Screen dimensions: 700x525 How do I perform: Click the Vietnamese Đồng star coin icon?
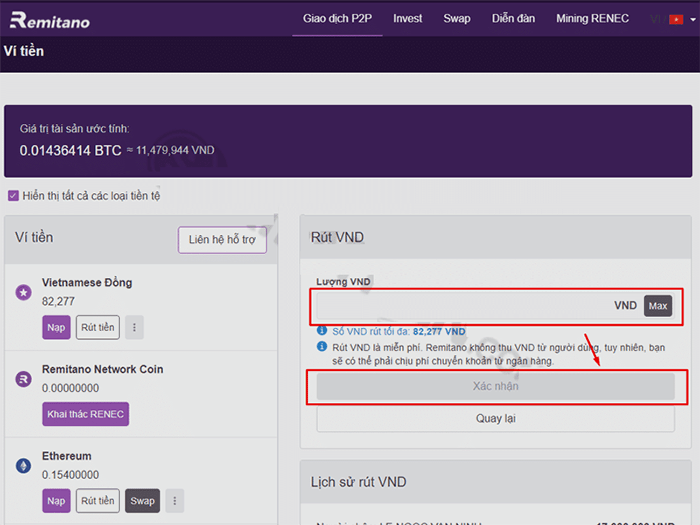pos(24,292)
